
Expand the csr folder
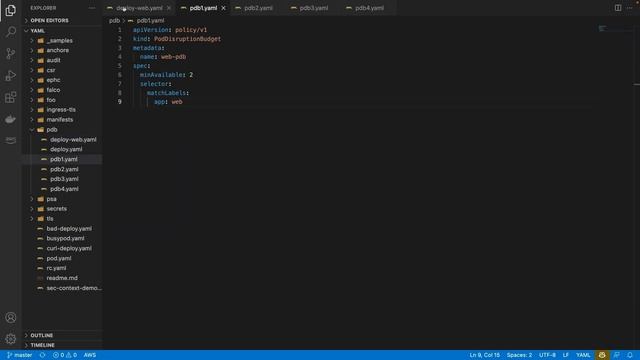click(51, 70)
